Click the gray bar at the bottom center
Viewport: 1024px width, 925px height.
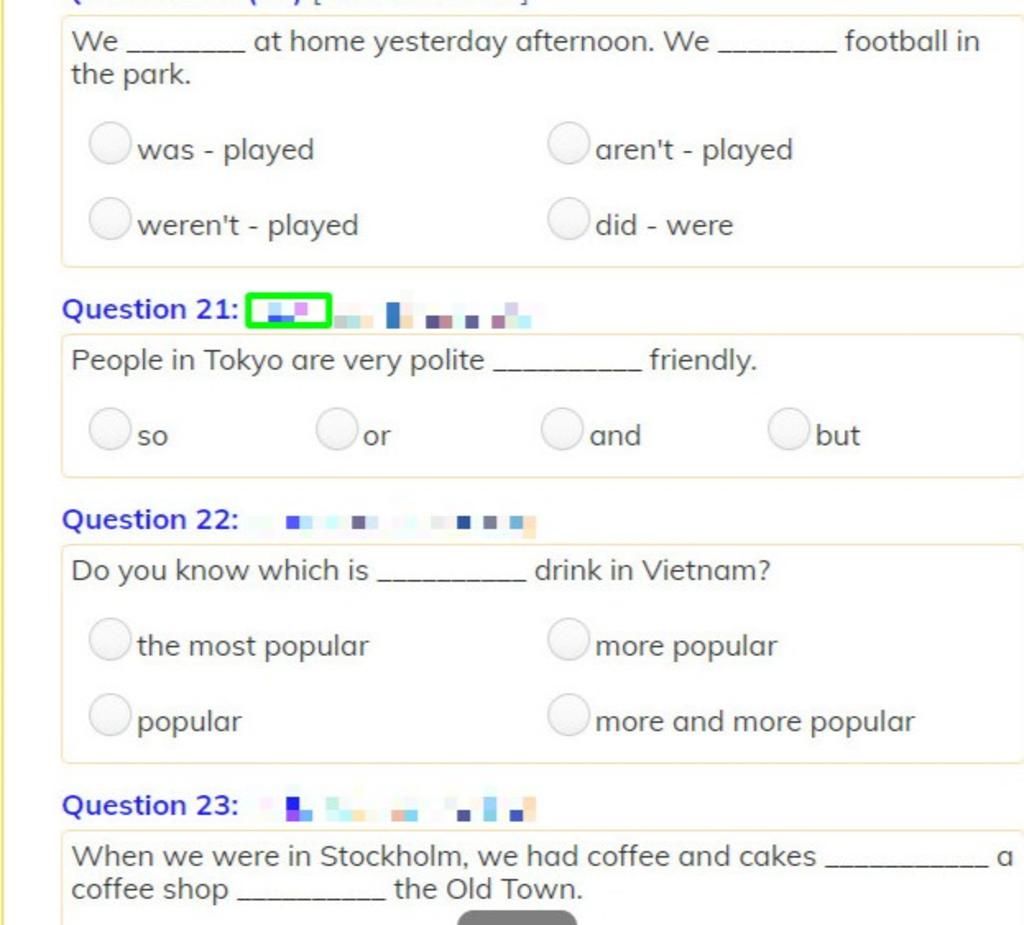(x=517, y=918)
